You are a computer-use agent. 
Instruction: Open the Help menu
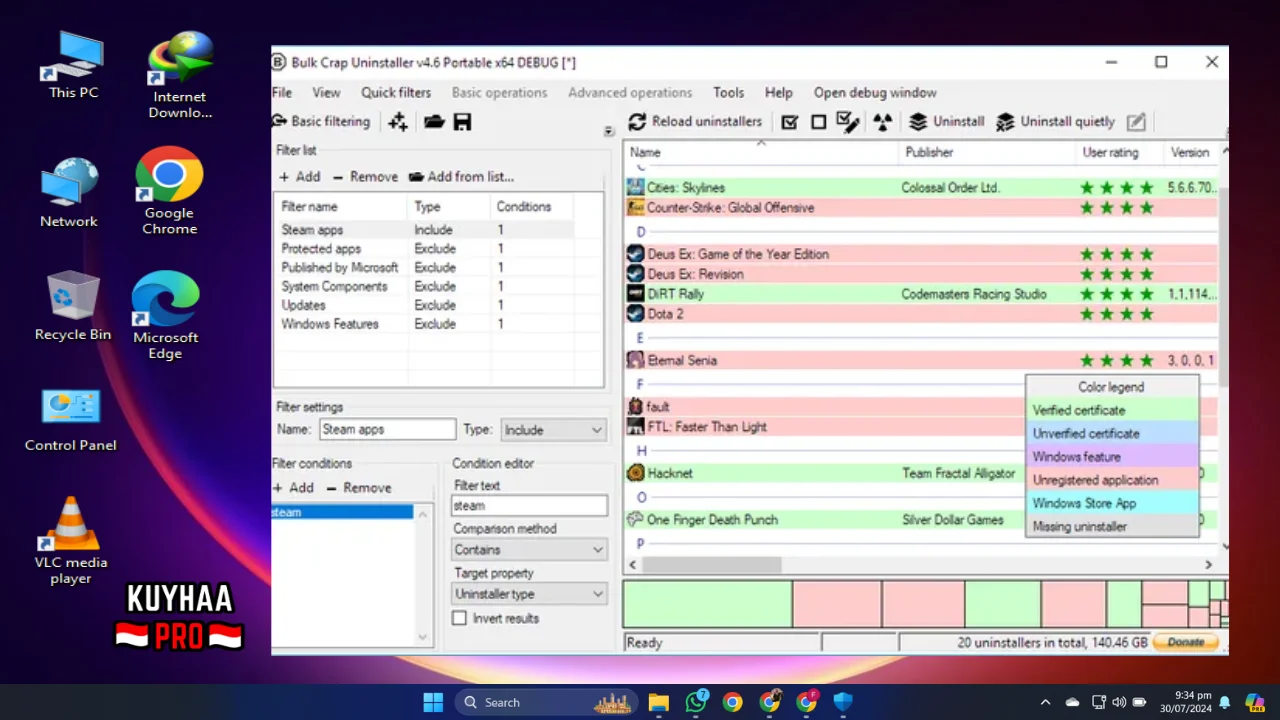(778, 92)
